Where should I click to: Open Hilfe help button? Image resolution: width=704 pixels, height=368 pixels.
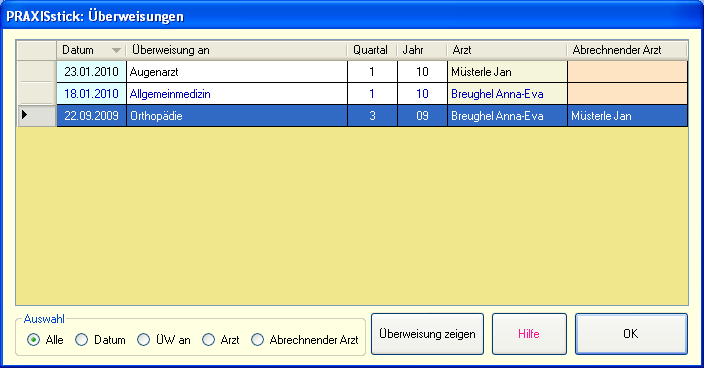529,334
